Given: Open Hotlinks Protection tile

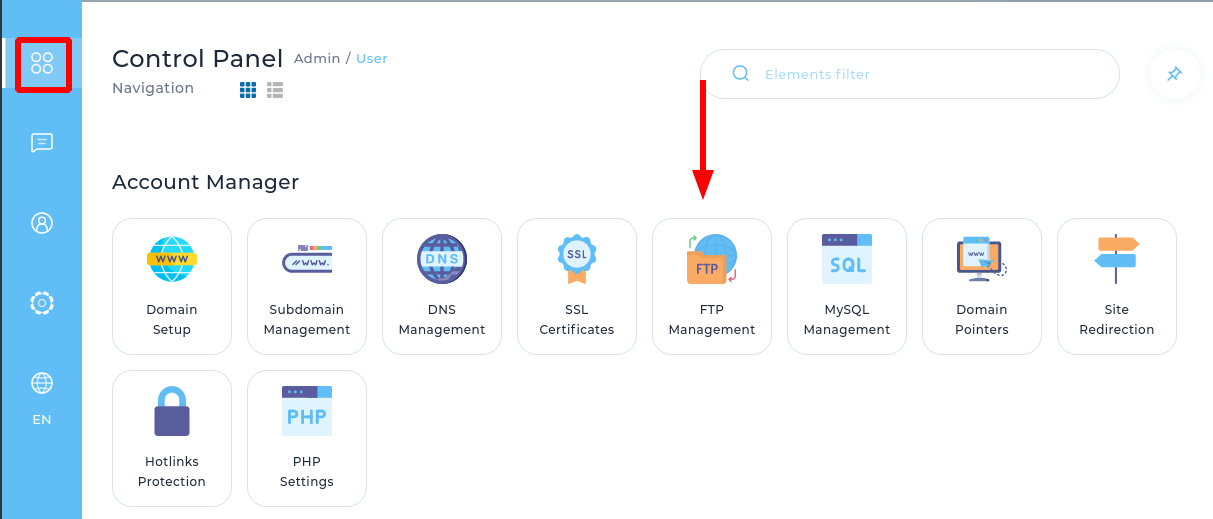Looking at the screenshot, I should pos(172,438).
